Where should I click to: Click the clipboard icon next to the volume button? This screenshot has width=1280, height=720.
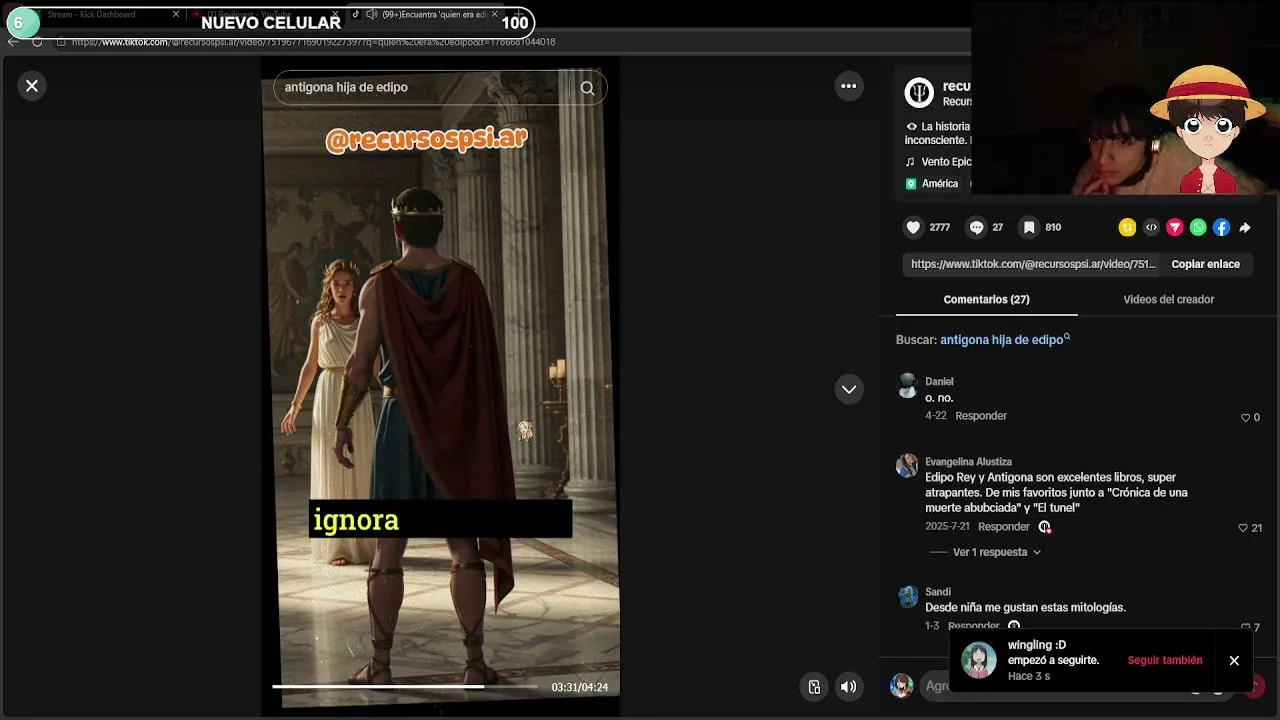pos(814,687)
